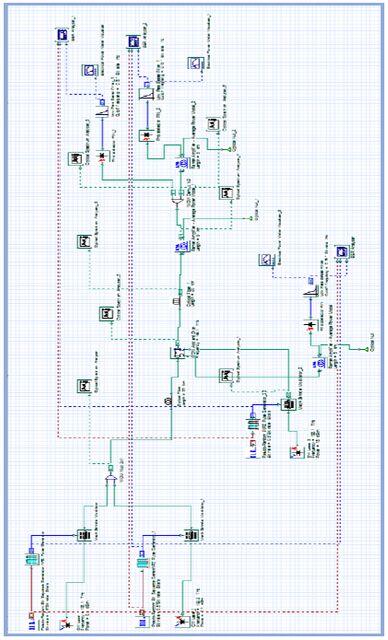Select the WDM Add and Drop component
This screenshot has height=640, width=388.
point(177,352)
